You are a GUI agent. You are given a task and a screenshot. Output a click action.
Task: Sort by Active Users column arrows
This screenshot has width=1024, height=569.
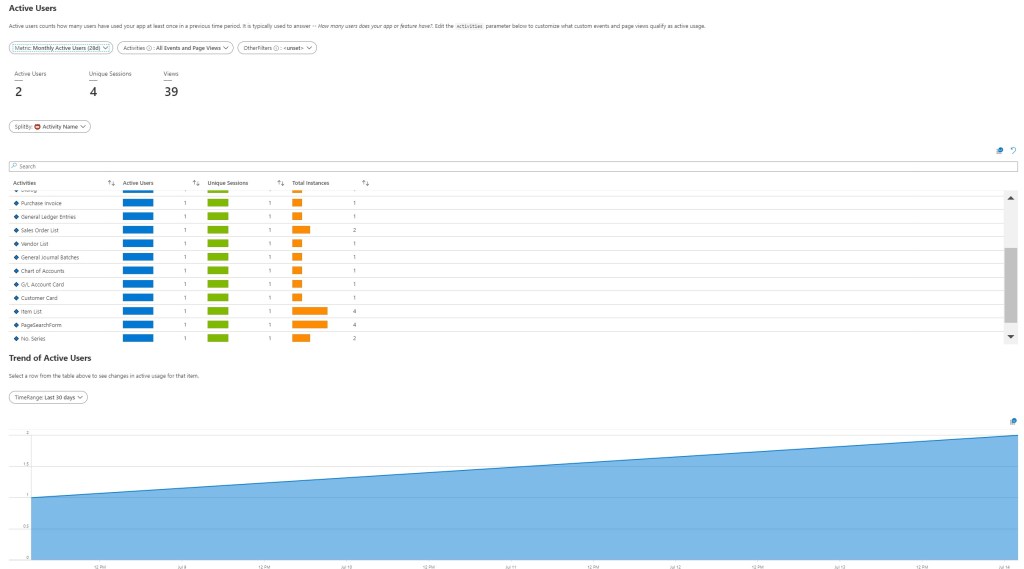(x=196, y=183)
